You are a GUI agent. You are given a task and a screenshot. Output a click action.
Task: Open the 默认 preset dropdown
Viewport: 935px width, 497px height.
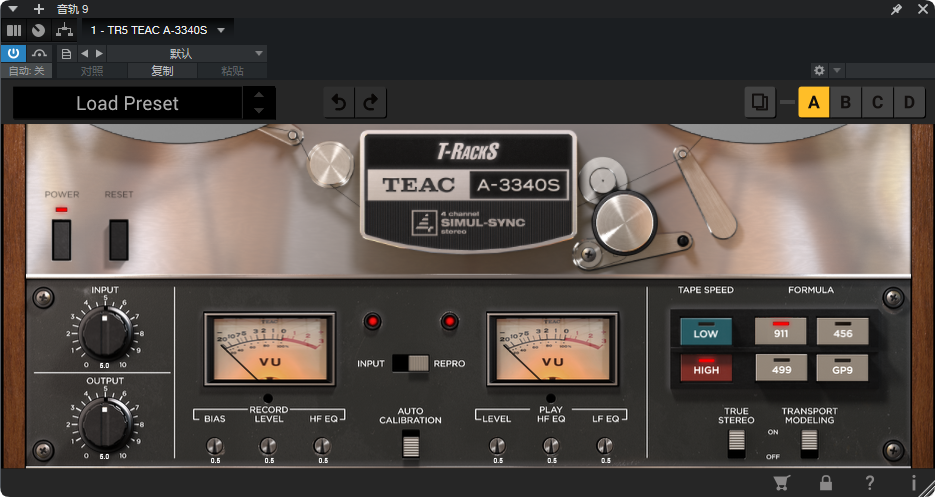pos(187,54)
